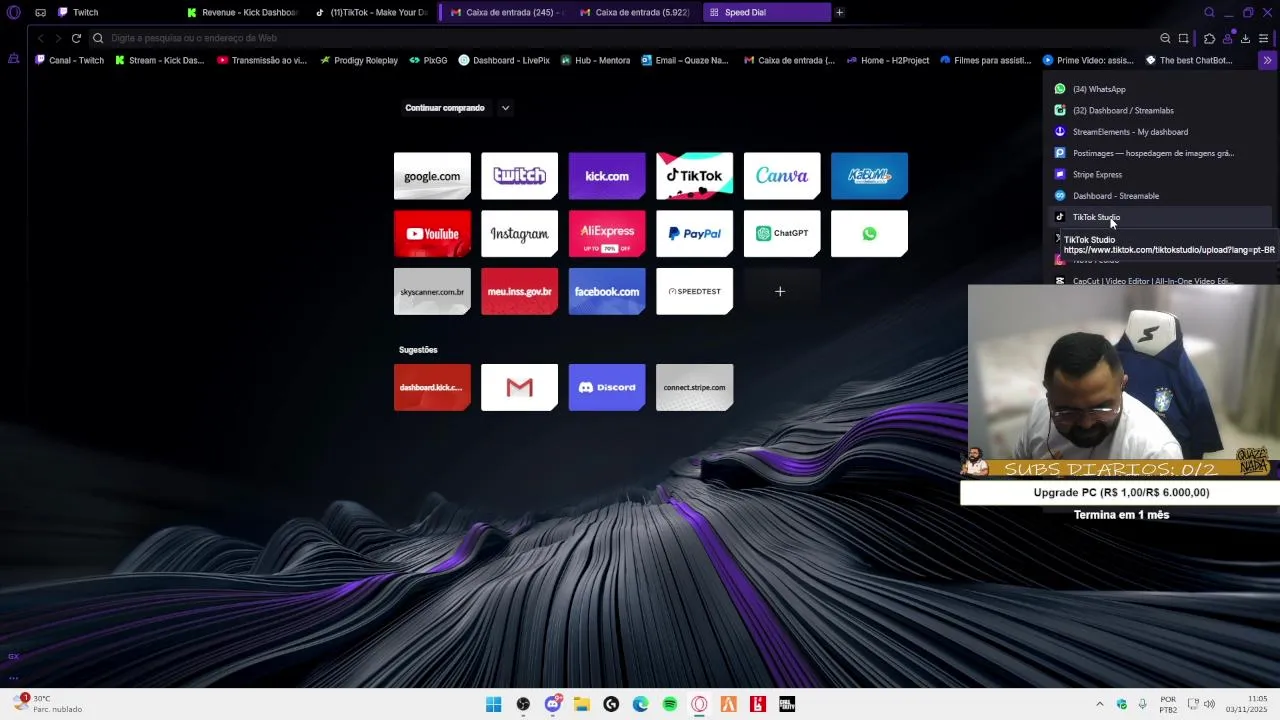Open the TikTok speed dial tile

click(x=694, y=176)
